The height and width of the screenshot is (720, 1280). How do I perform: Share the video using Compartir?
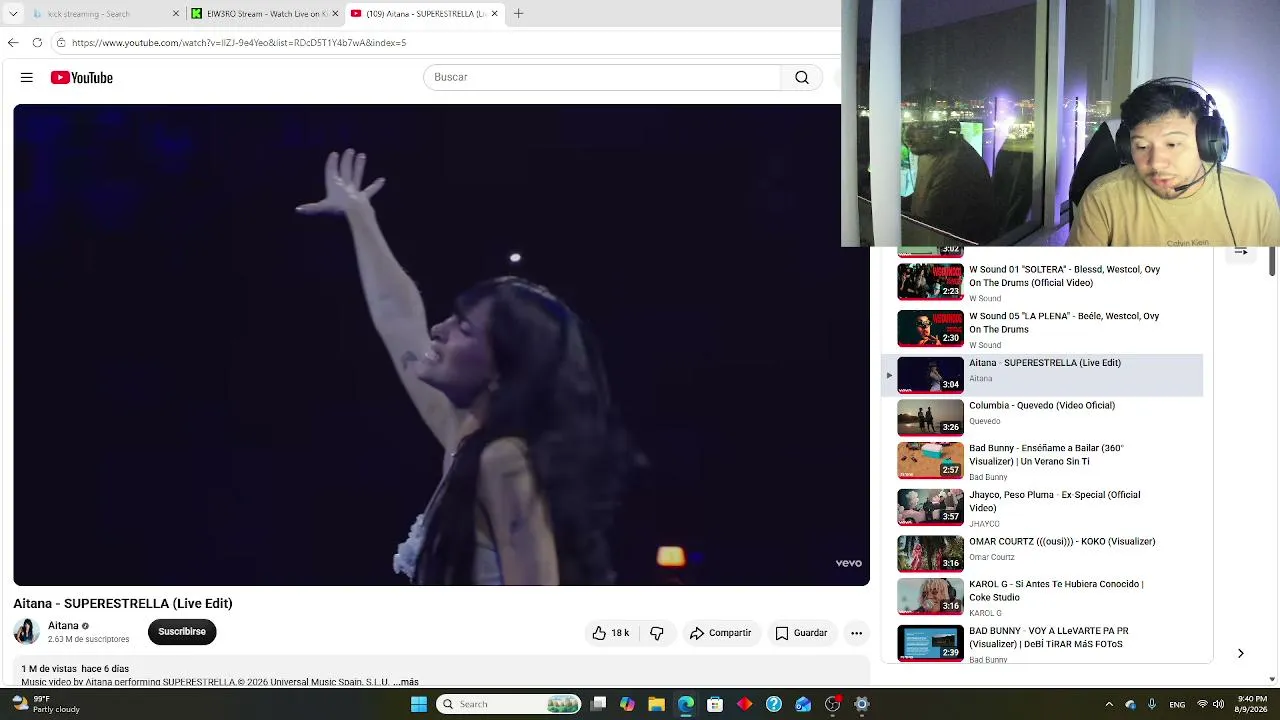[720, 633]
